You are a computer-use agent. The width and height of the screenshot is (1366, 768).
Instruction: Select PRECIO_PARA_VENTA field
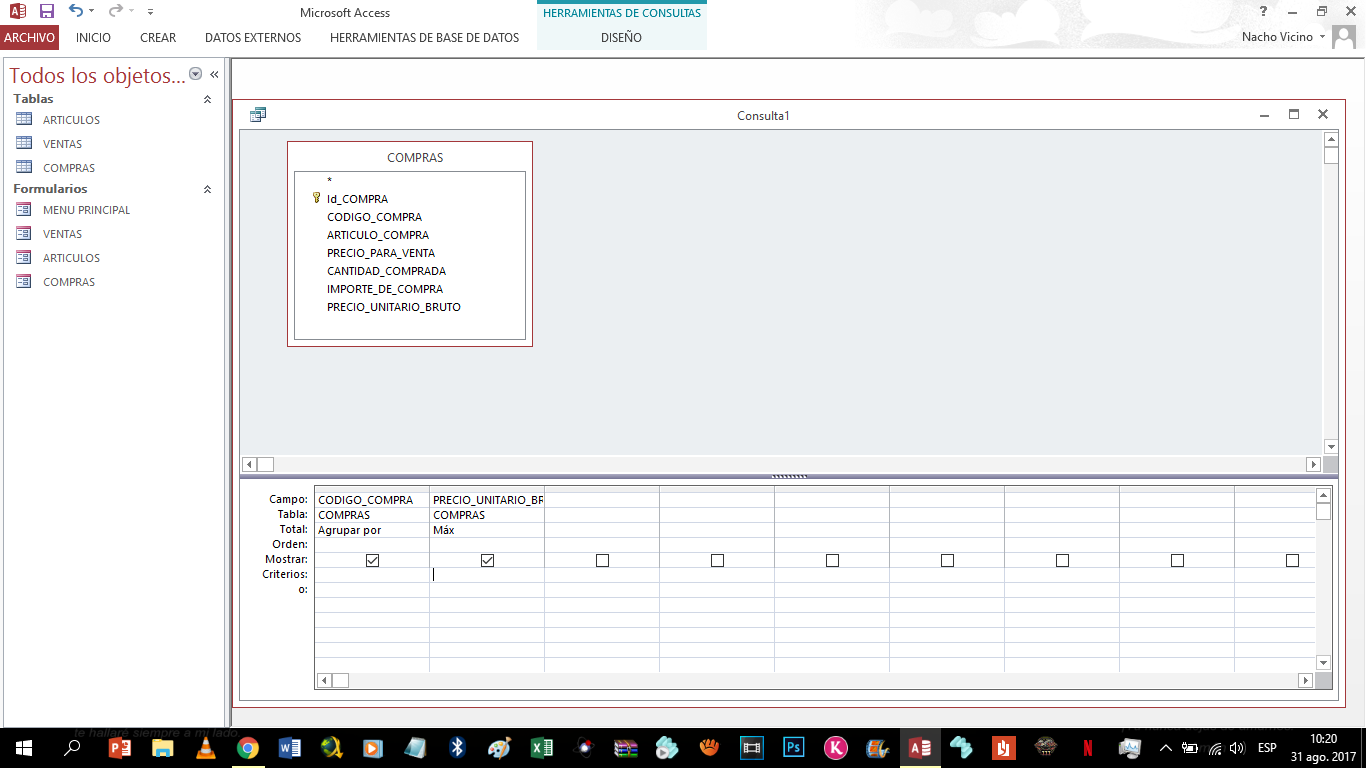(381, 253)
